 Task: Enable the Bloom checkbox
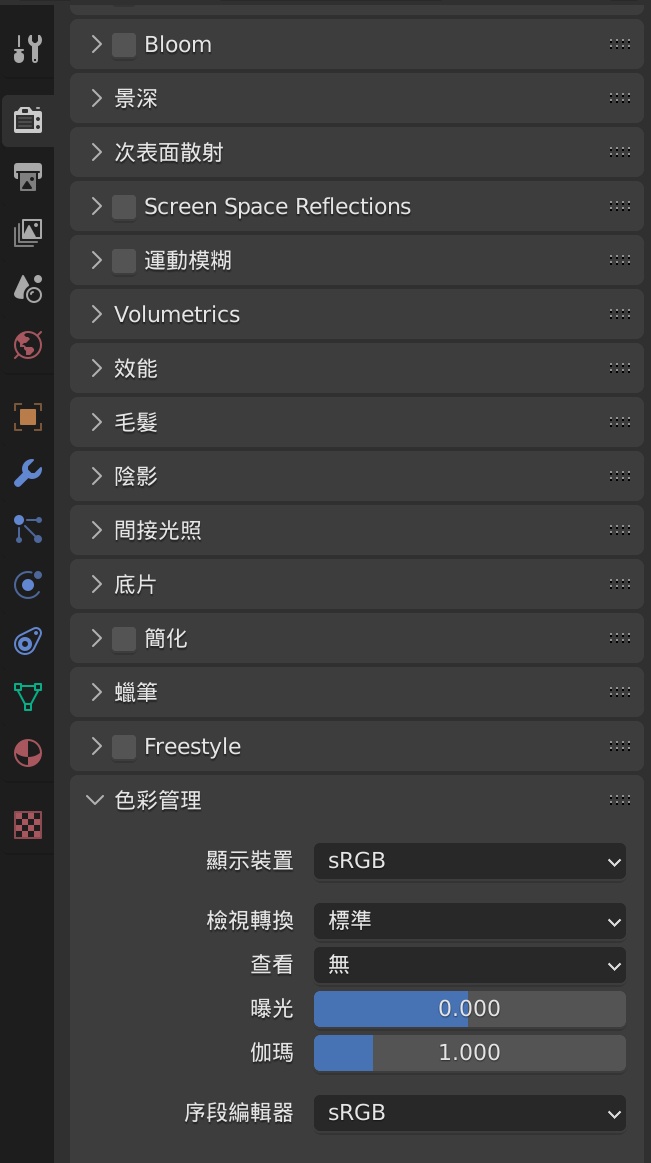point(124,45)
